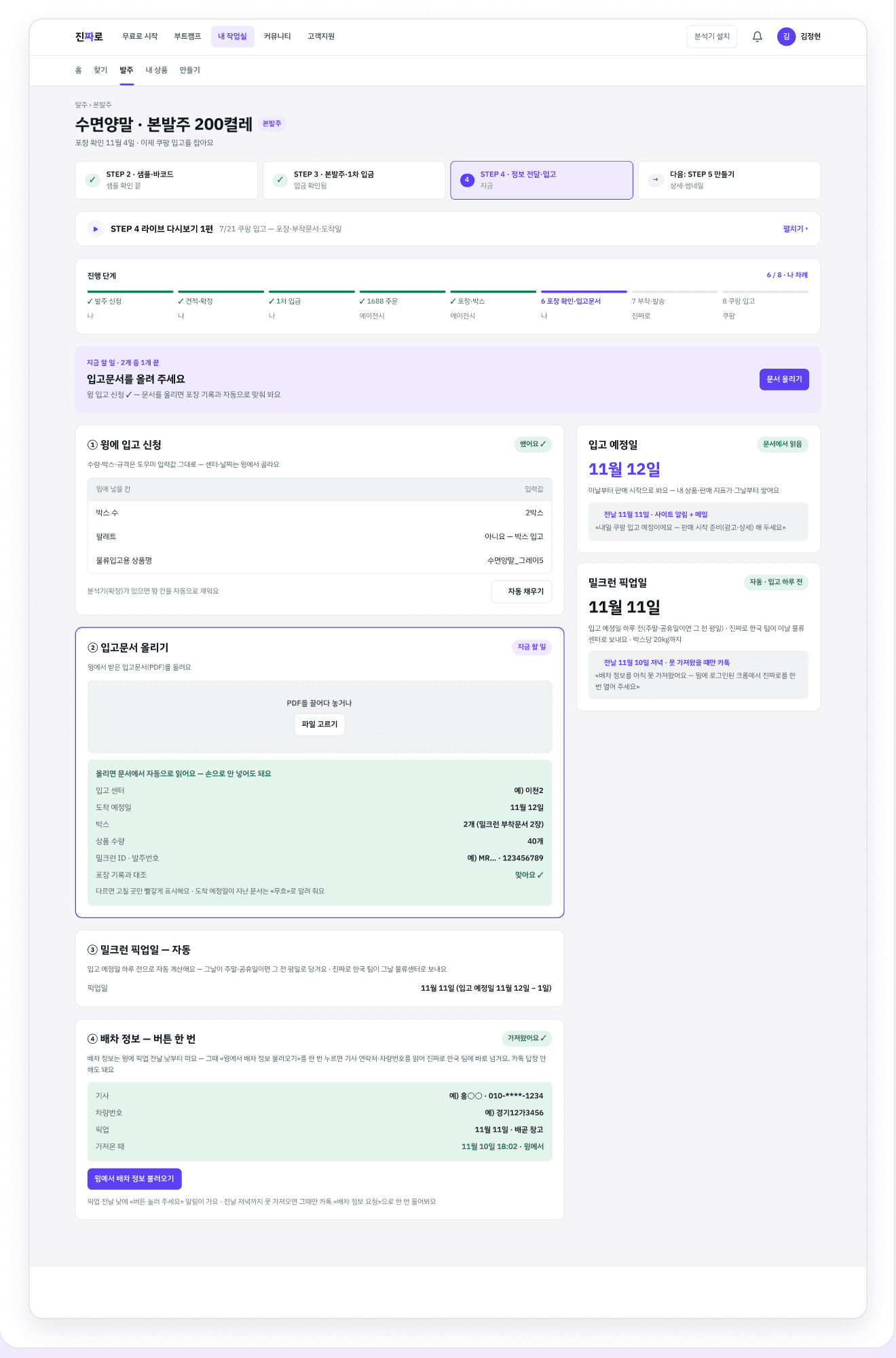896x1358 pixels.
Task: Go to the 홈 sub-tab
Action: tap(78, 71)
